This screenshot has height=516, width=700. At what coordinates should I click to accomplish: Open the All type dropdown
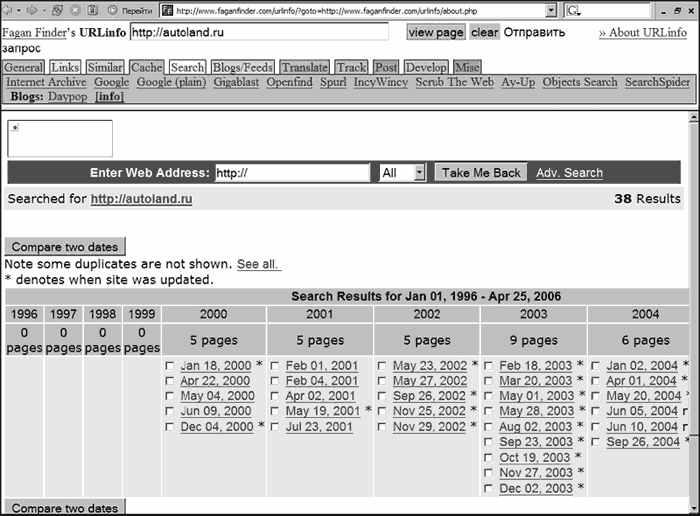pyautogui.click(x=419, y=173)
